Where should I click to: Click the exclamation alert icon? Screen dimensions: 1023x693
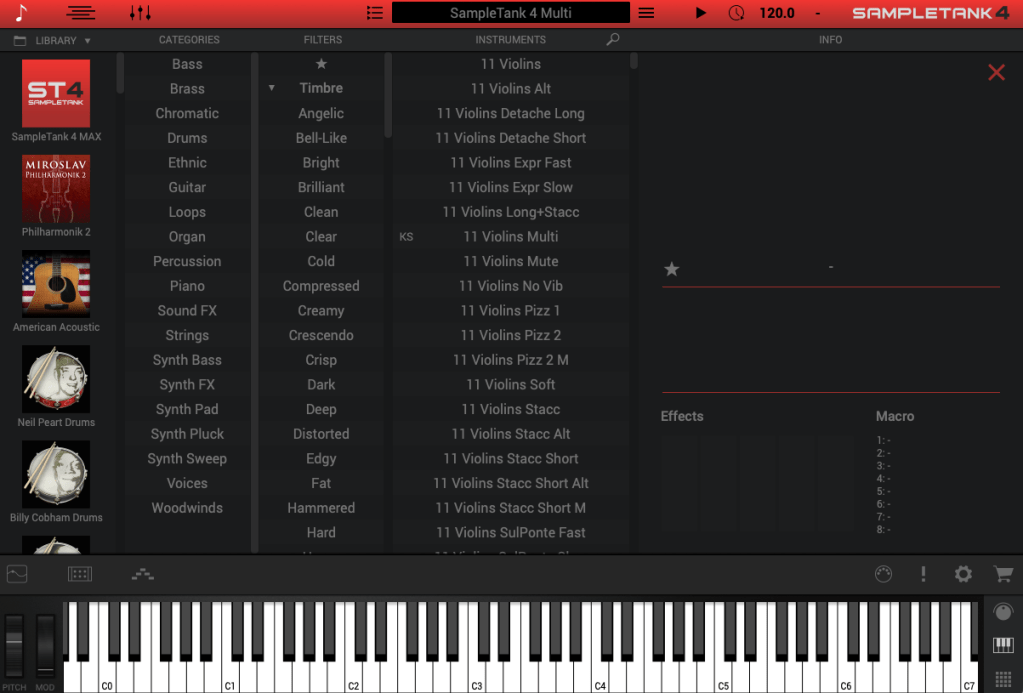tap(923, 574)
